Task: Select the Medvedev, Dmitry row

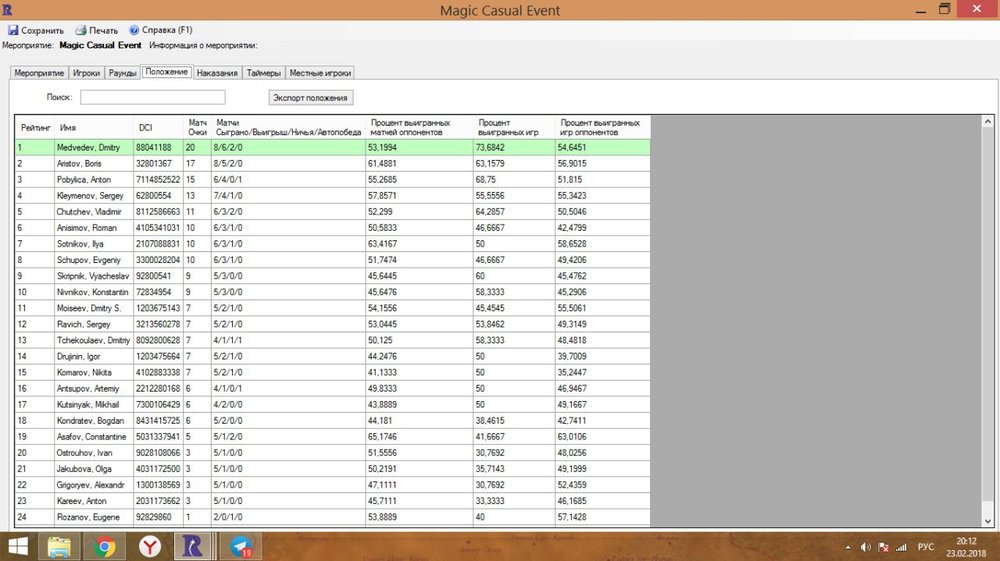Action: click(95, 147)
